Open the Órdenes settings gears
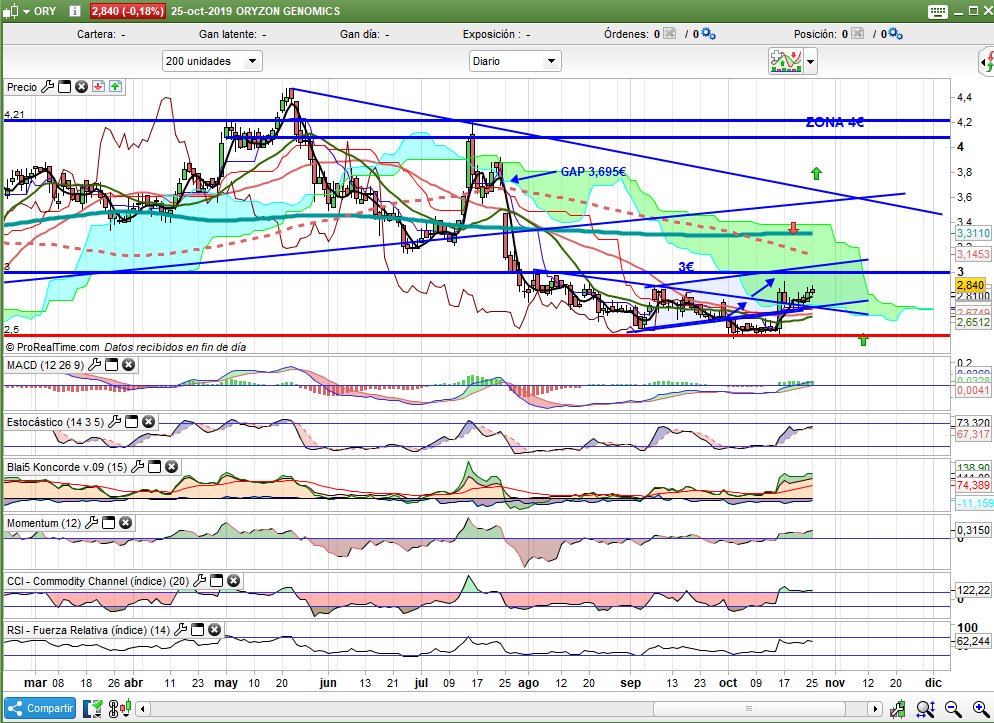Image resolution: width=994 pixels, height=723 pixels. pos(707,34)
